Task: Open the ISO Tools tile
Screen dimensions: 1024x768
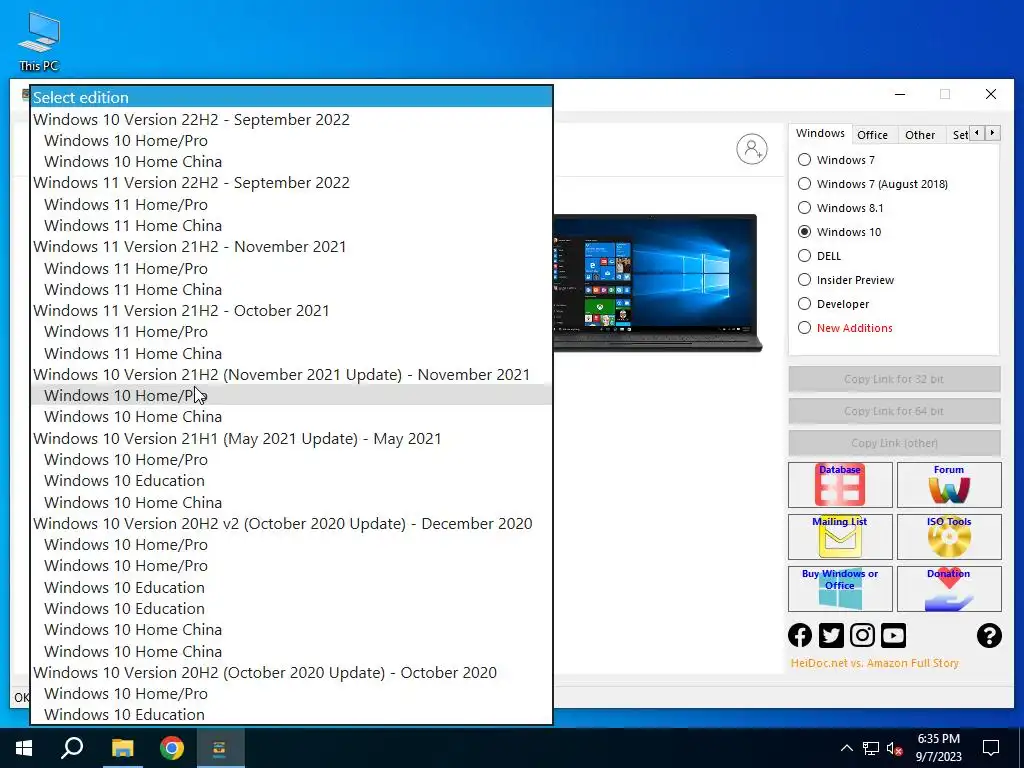Action: point(949,537)
